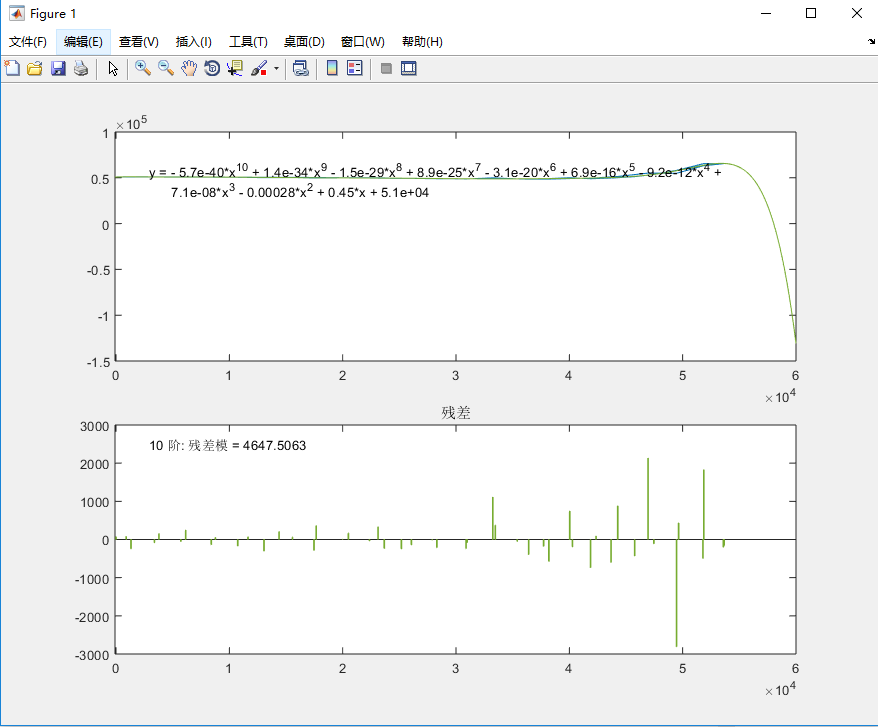Toggle Link Plot on
Screen dimensions: 878x727
tap(300, 68)
